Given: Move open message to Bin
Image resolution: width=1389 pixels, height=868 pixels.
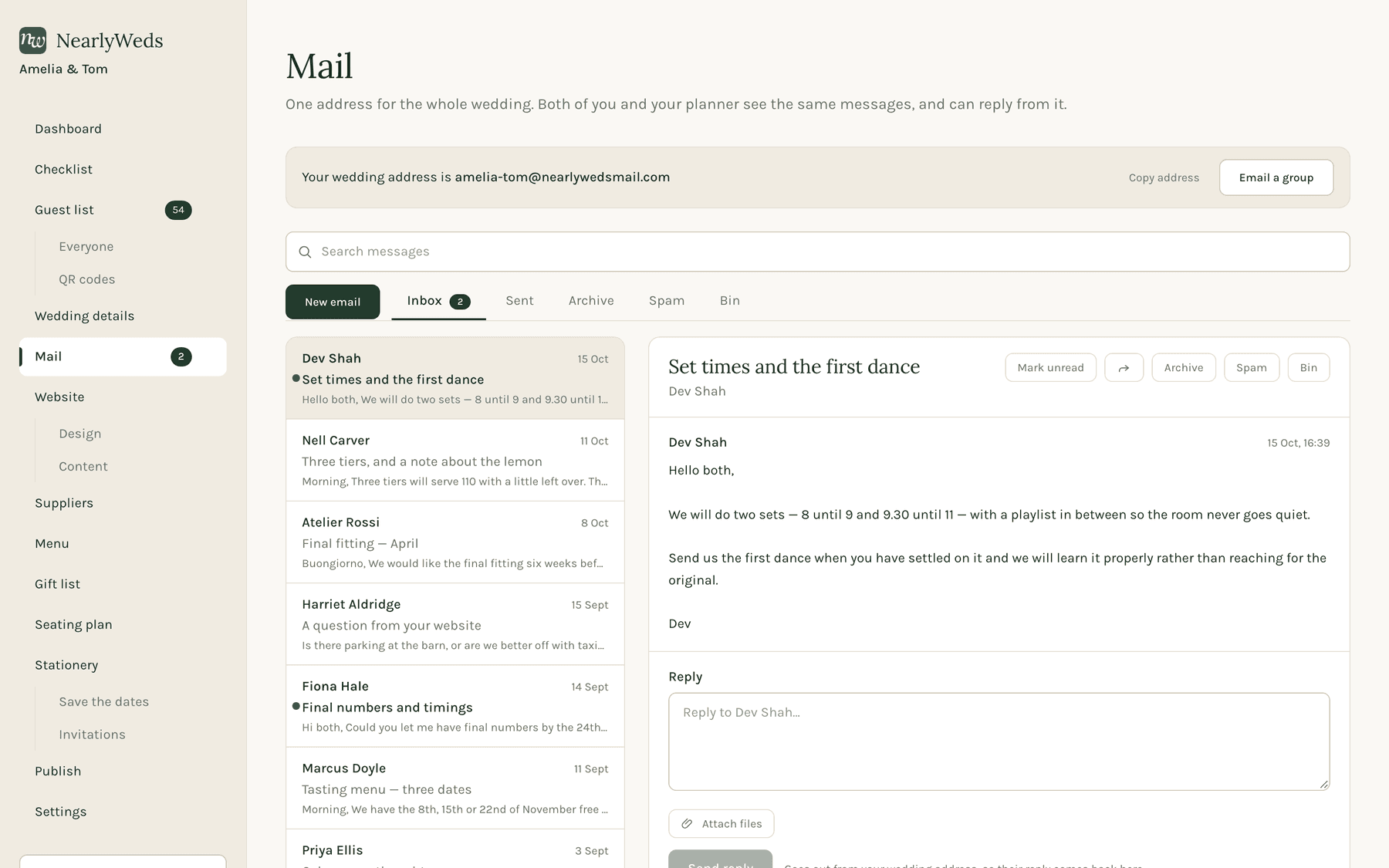Looking at the screenshot, I should click(1309, 368).
